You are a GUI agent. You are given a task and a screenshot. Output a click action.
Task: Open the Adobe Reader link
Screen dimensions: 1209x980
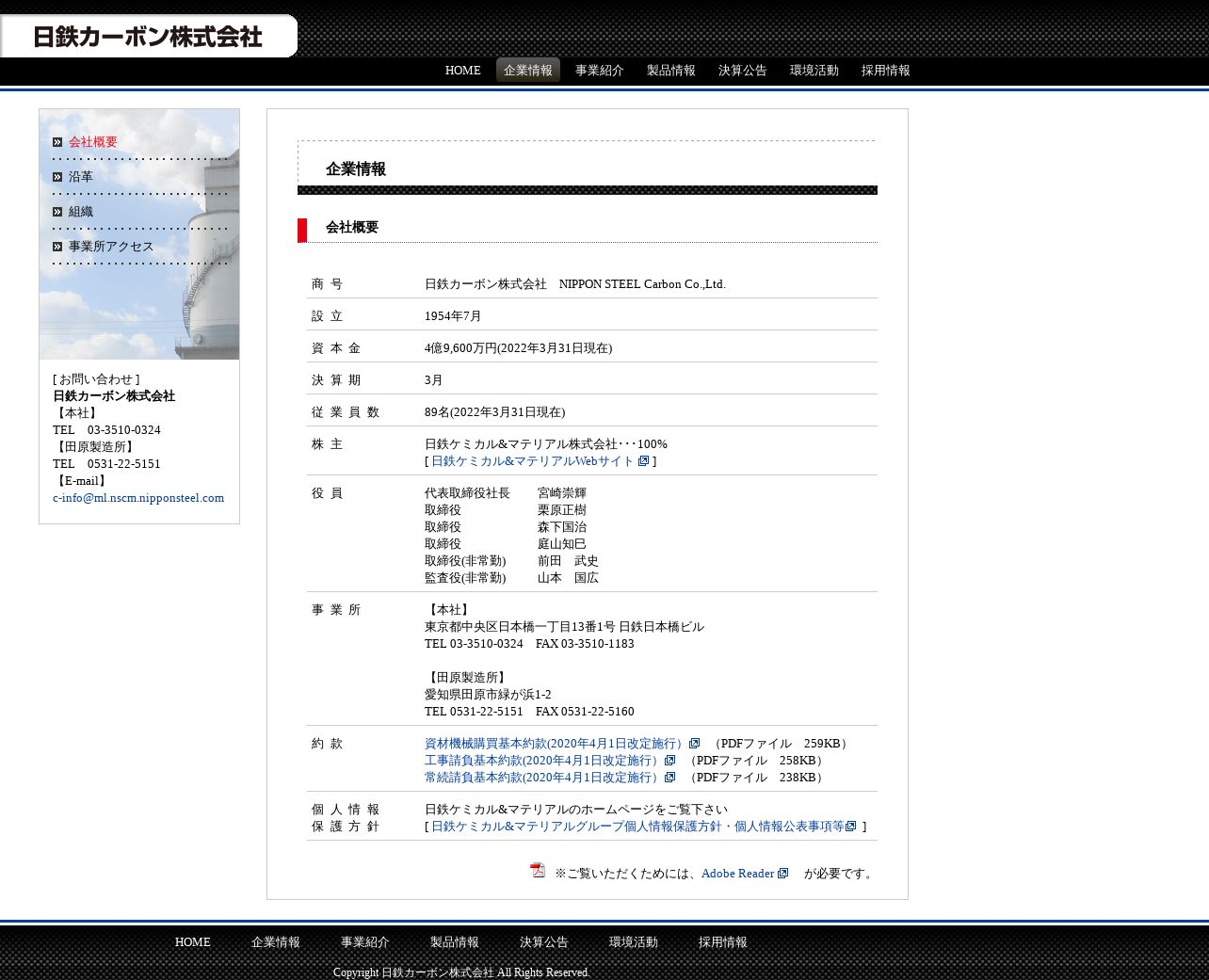tap(737, 874)
